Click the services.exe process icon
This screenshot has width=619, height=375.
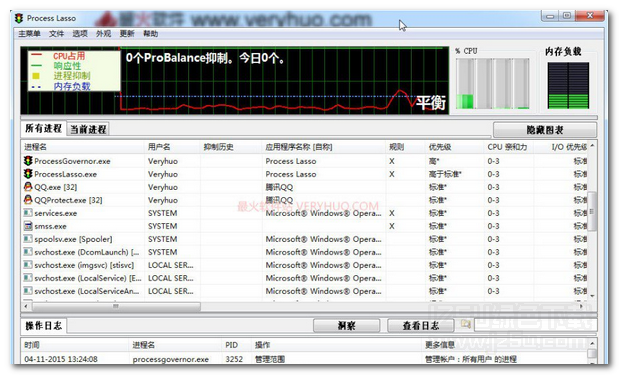[x=28, y=213]
